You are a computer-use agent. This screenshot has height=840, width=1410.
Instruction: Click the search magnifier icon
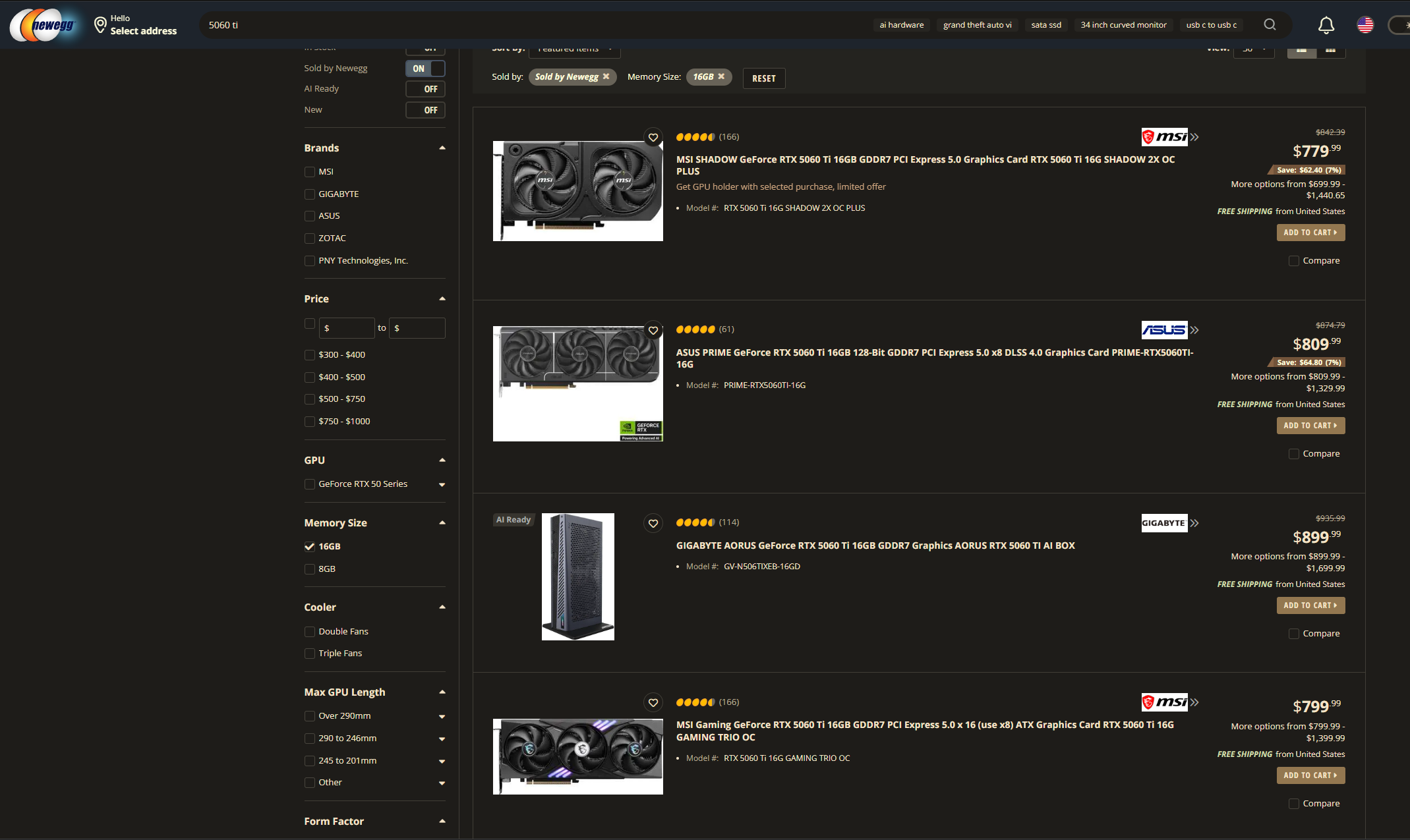[1270, 25]
